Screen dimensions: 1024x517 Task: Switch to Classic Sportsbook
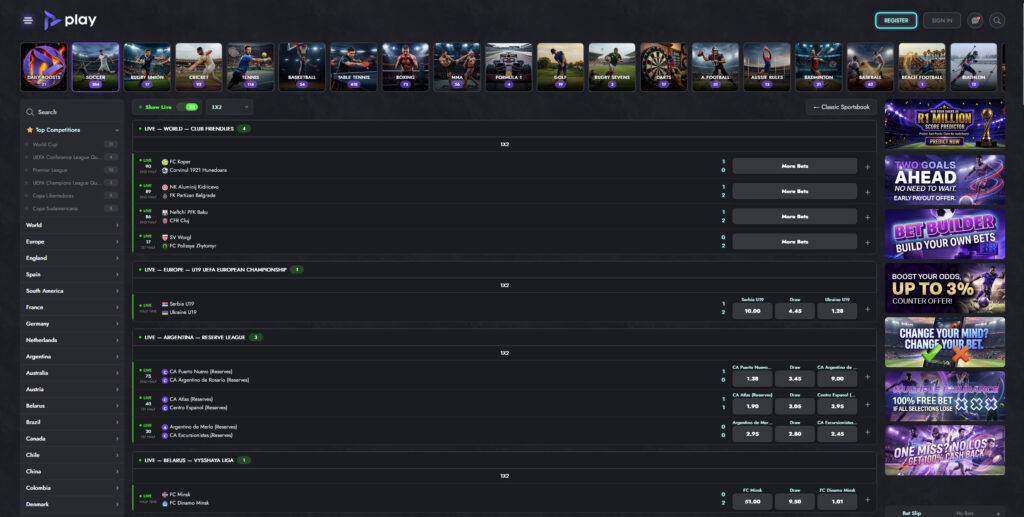[x=841, y=107]
